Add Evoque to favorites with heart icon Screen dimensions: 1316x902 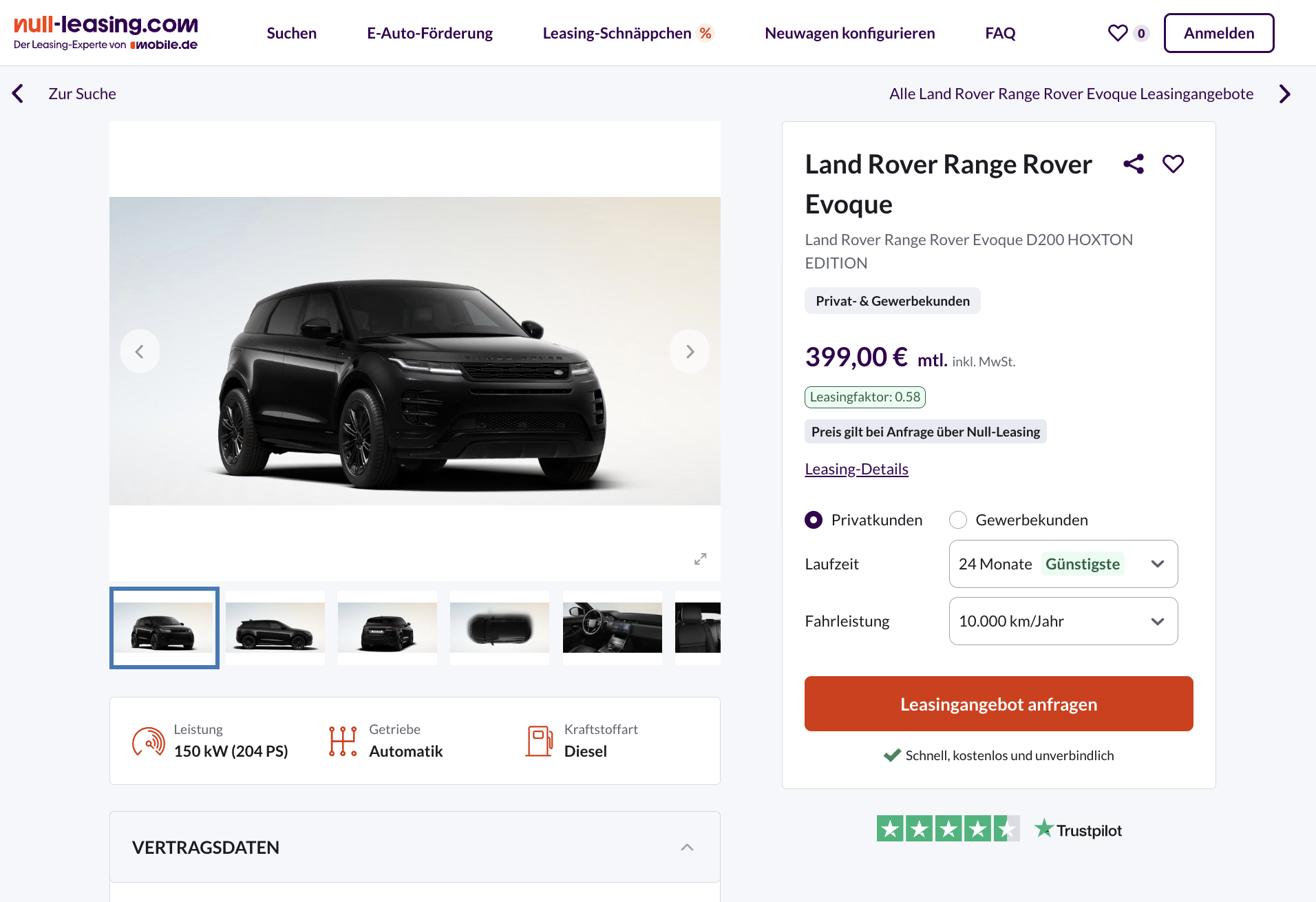[x=1173, y=164]
